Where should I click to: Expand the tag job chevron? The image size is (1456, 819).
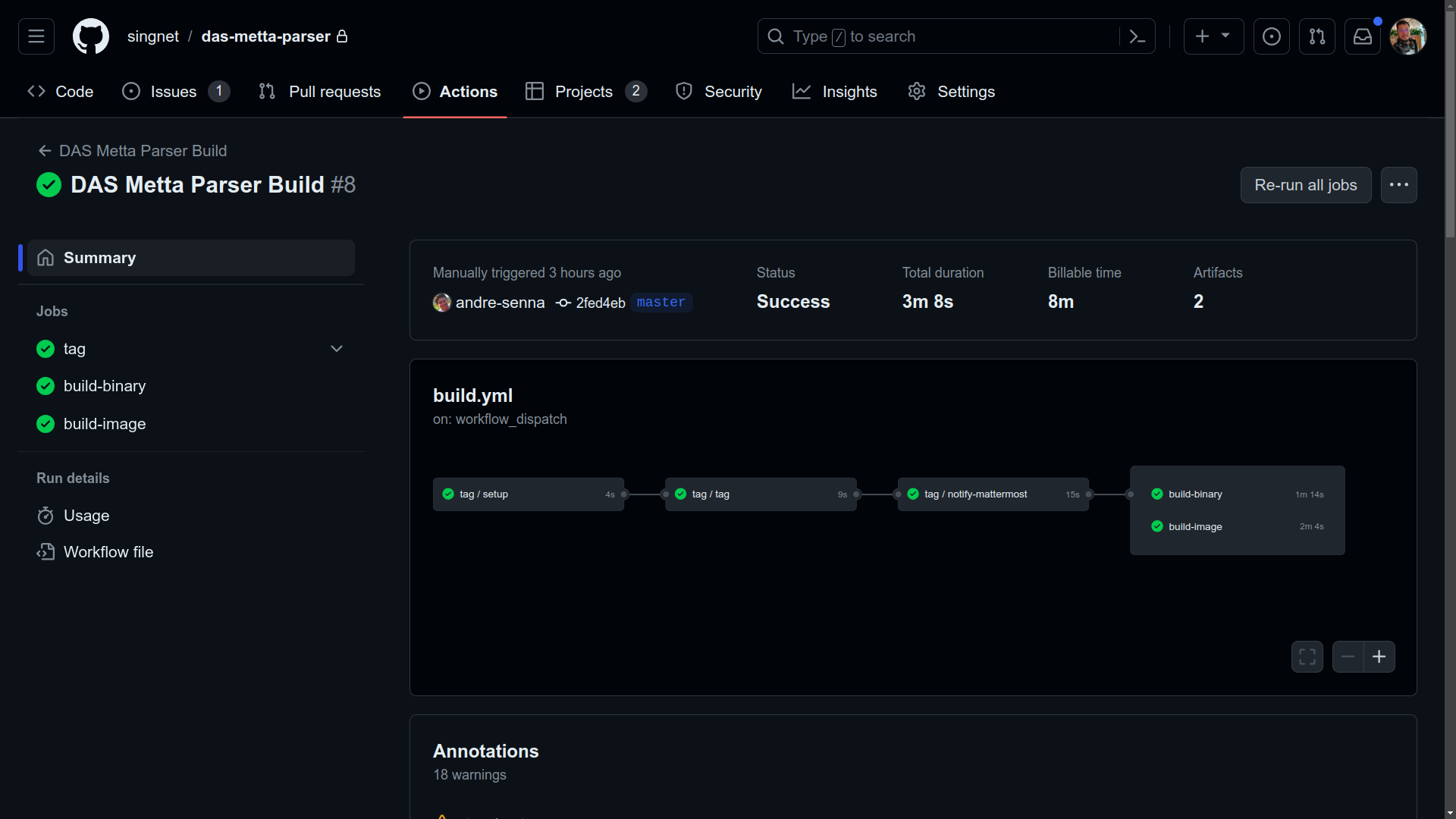[x=337, y=349]
